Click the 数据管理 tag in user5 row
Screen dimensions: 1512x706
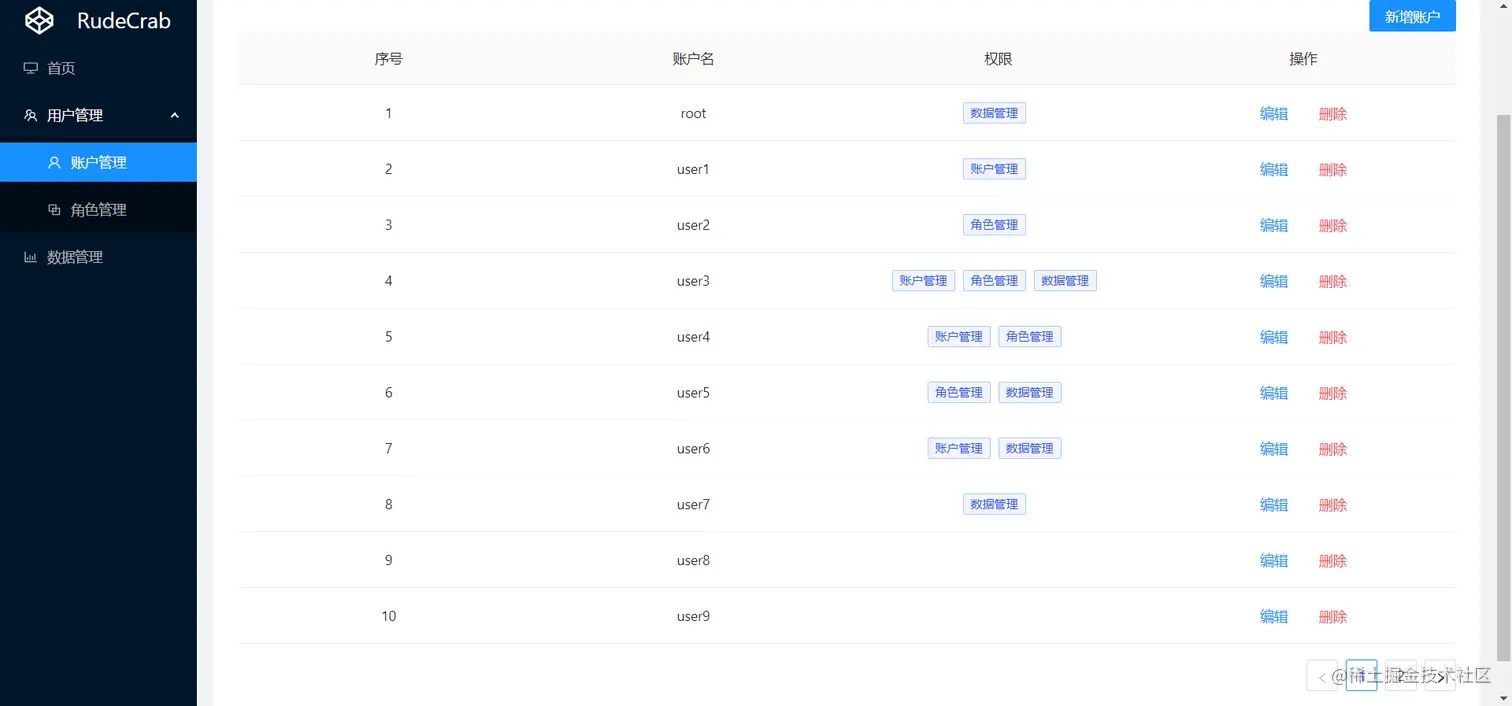tap(1030, 393)
